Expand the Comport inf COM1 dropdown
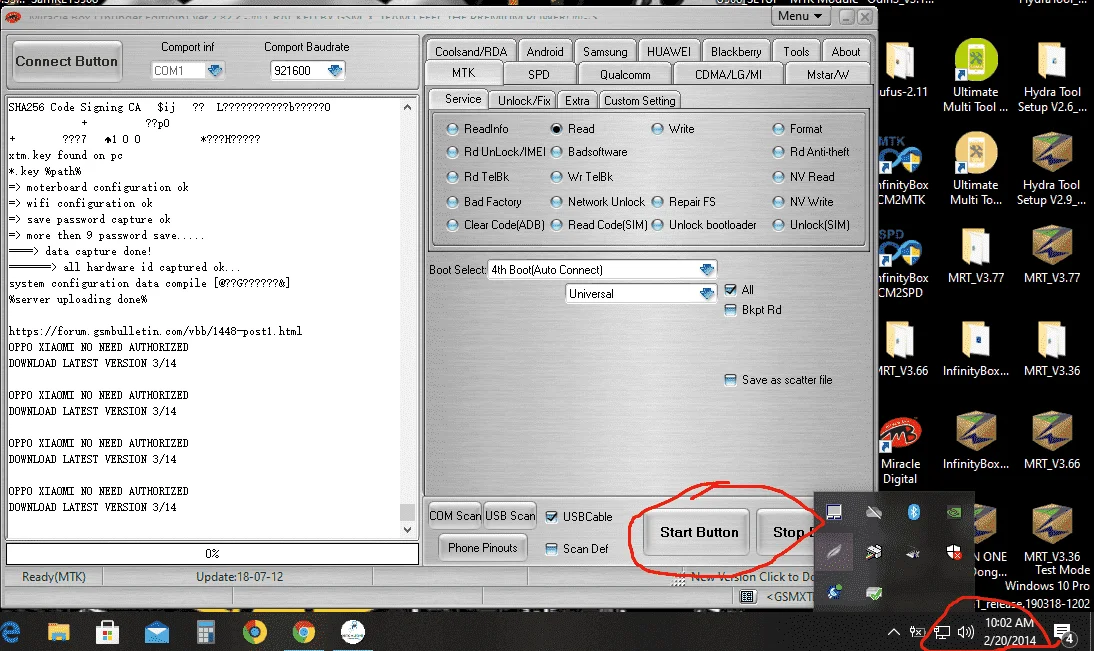The width and height of the screenshot is (1094, 651). (x=215, y=70)
